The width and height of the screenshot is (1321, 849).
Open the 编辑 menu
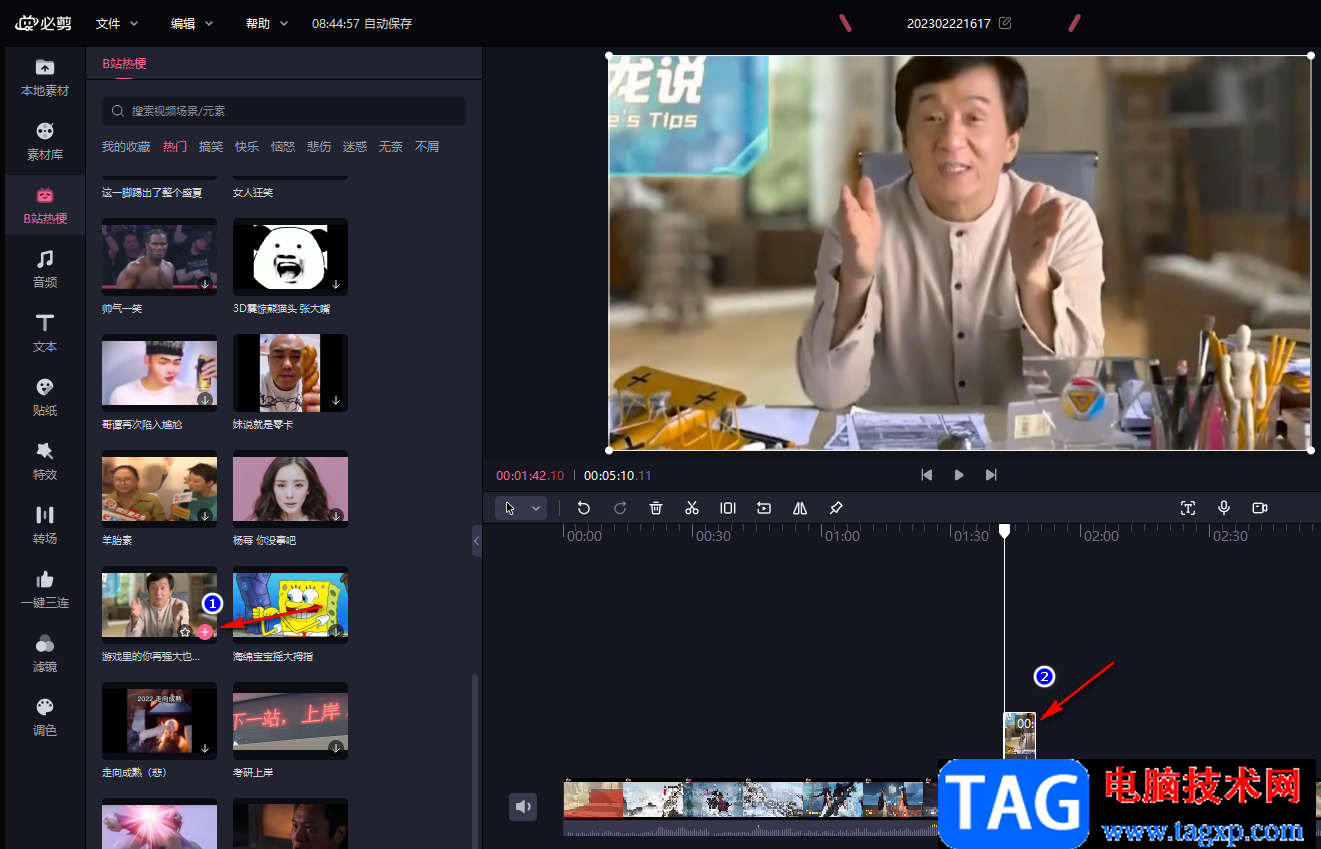click(192, 23)
